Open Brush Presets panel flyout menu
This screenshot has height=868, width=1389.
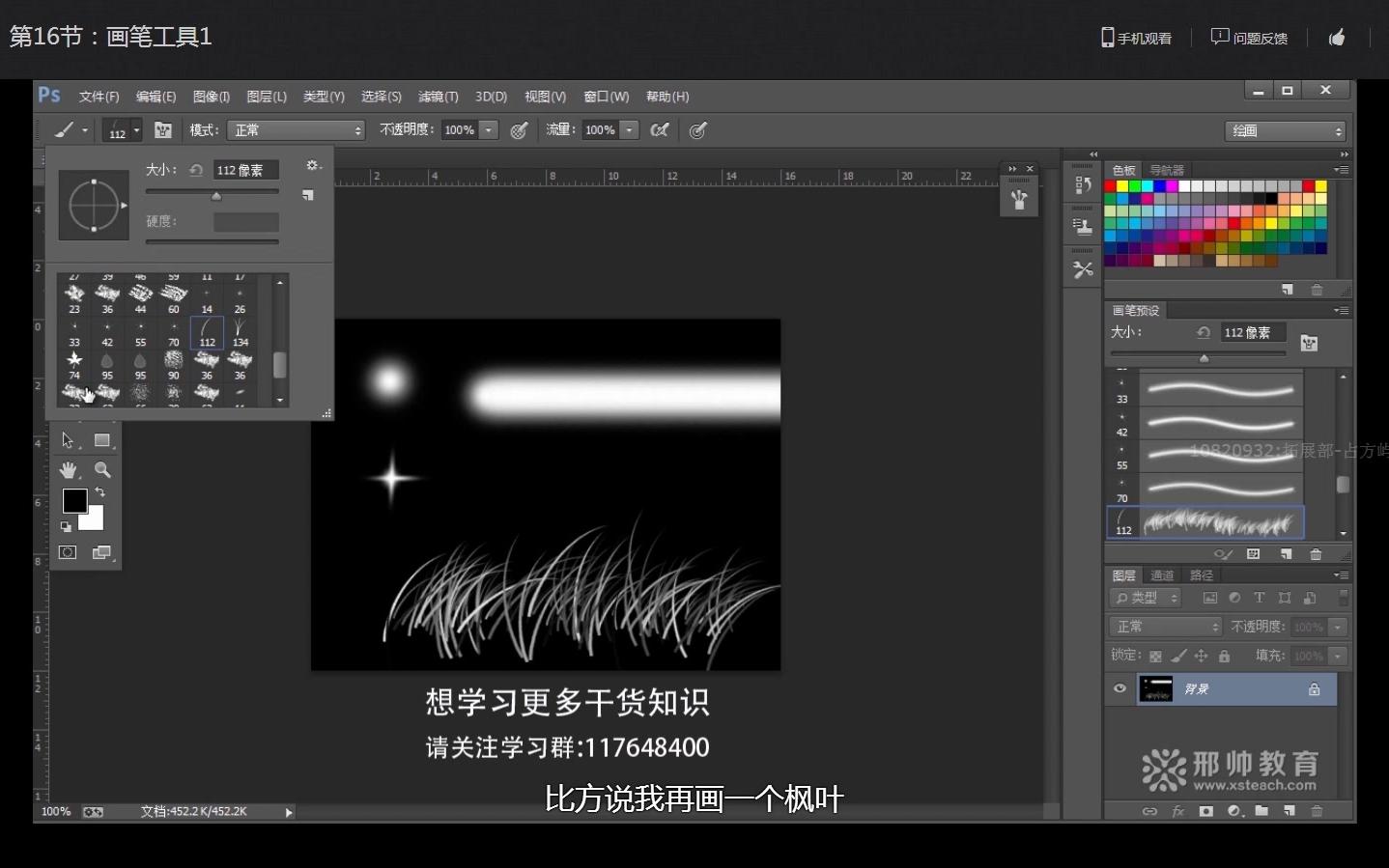tap(1342, 311)
